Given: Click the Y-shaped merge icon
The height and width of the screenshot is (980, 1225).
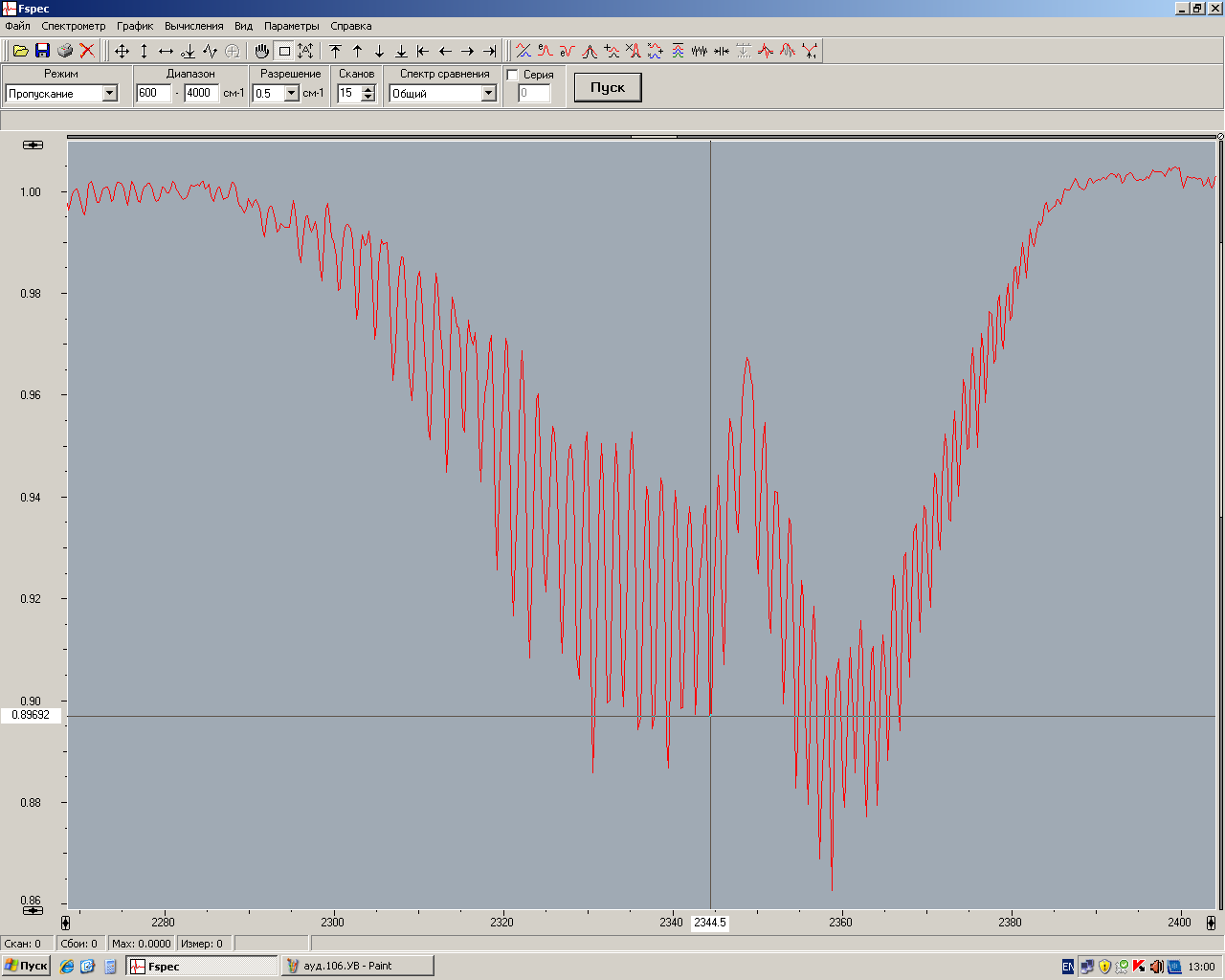Looking at the screenshot, I should [x=810, y=51].
